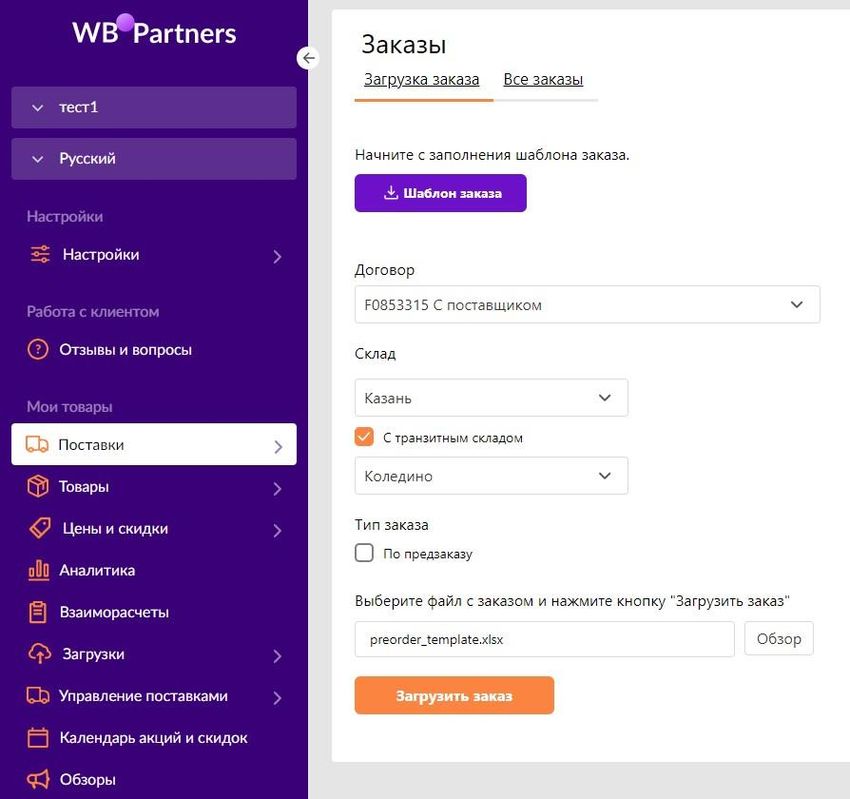Open the Казань warehouse dropdown
Screen dimensions: 850x799
click(x=491, y=398)
